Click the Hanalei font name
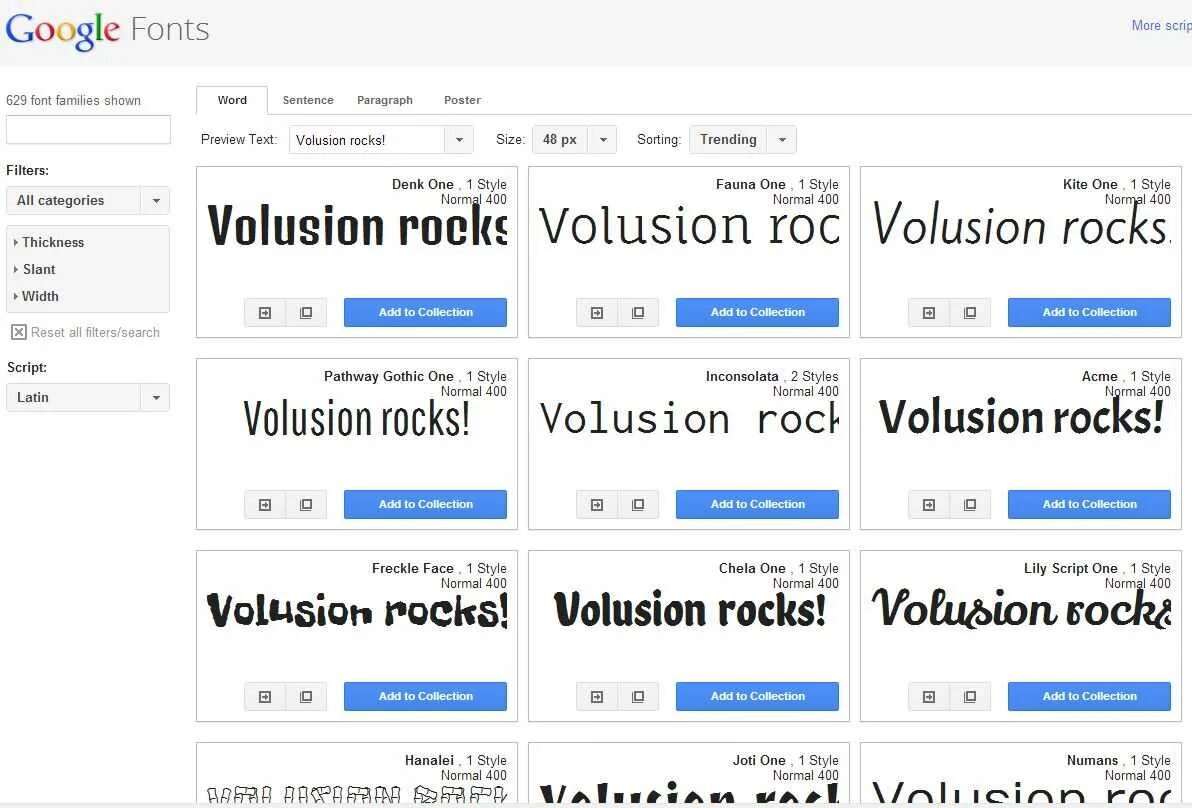 [430, 760]
